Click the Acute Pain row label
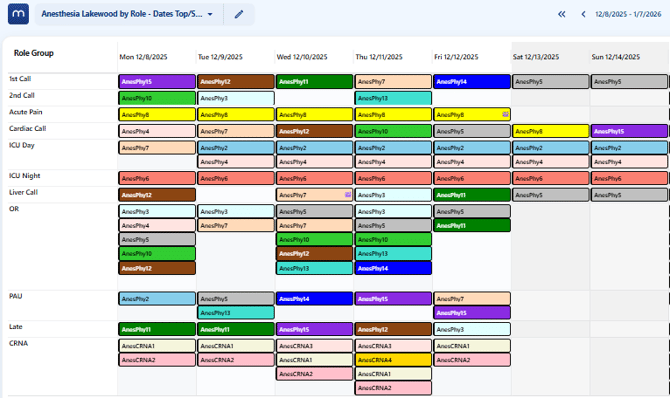Screen dimensions: 670x398 pos(26,112)
